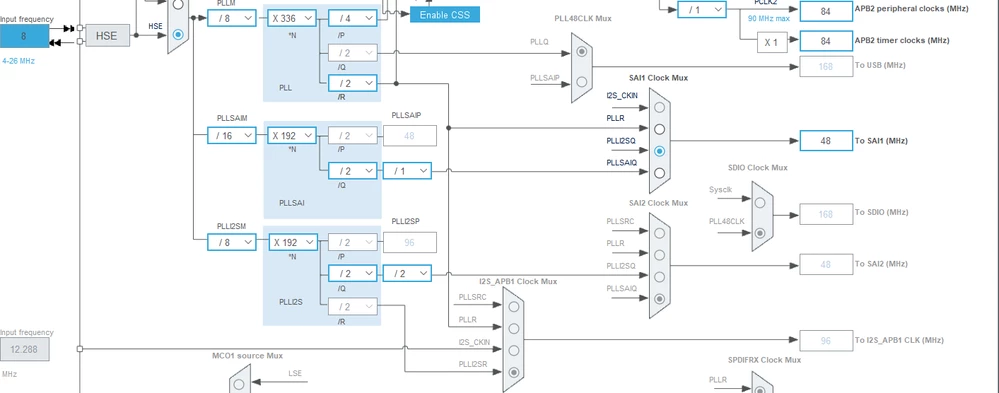The image size is (999, 393).
Task: Open the PLLSAI /1 post-divider dropdown
Action: point(407,171)
